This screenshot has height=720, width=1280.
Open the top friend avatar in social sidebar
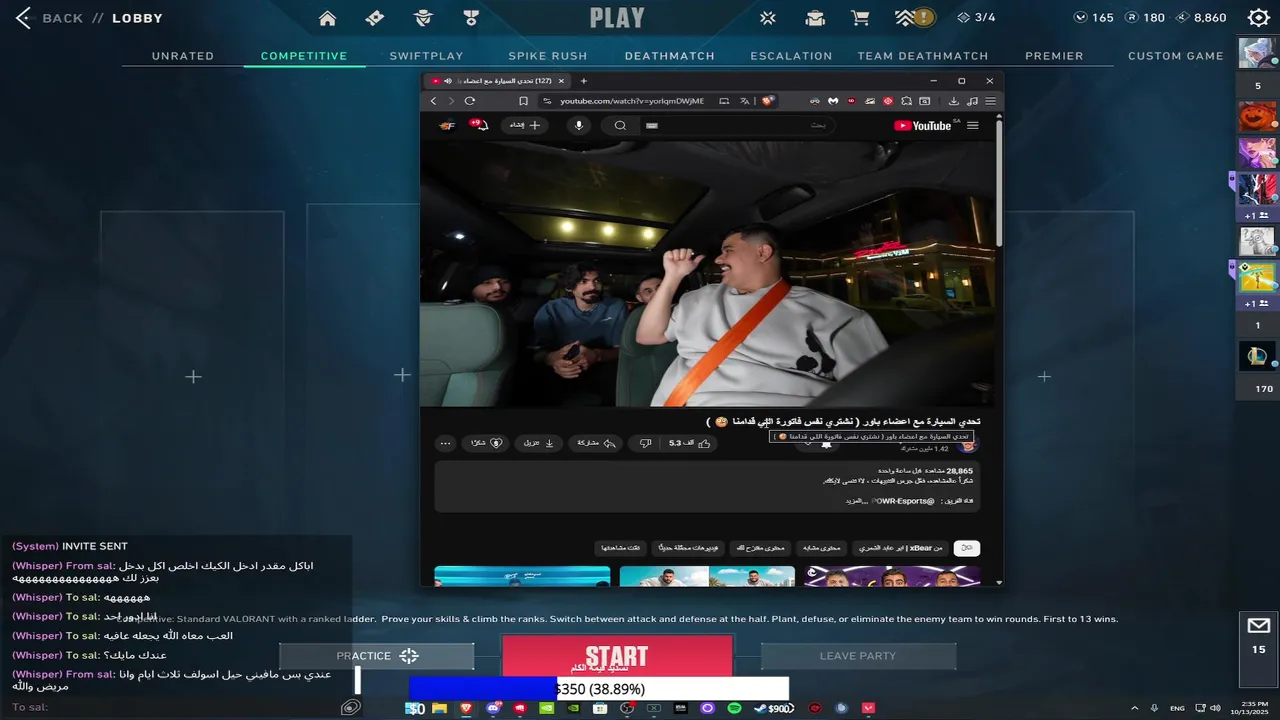coord(1257,53)
